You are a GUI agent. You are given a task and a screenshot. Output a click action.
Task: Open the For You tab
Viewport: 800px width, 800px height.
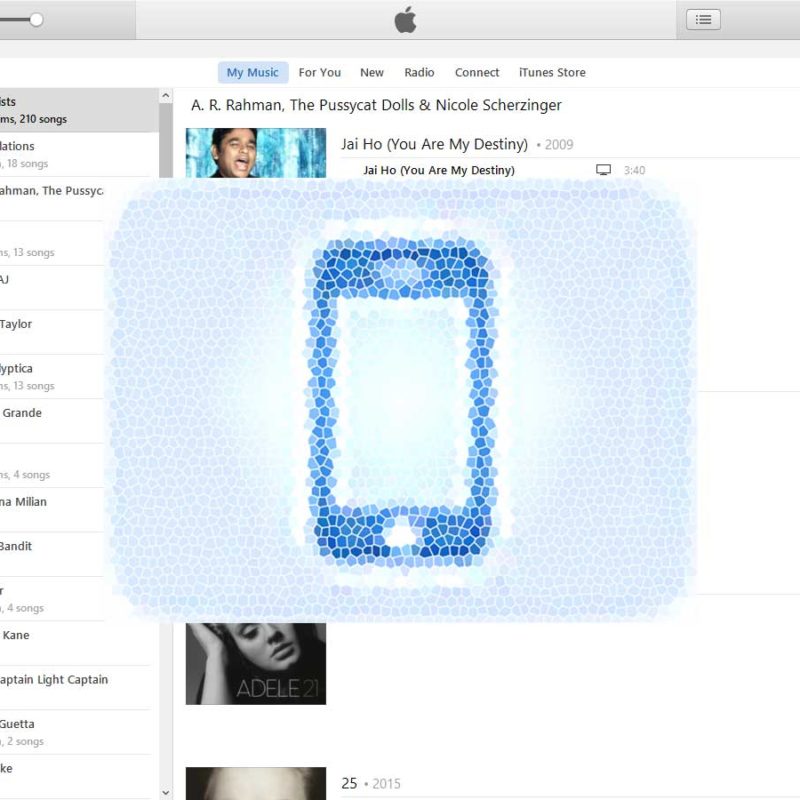pos(319,72)
